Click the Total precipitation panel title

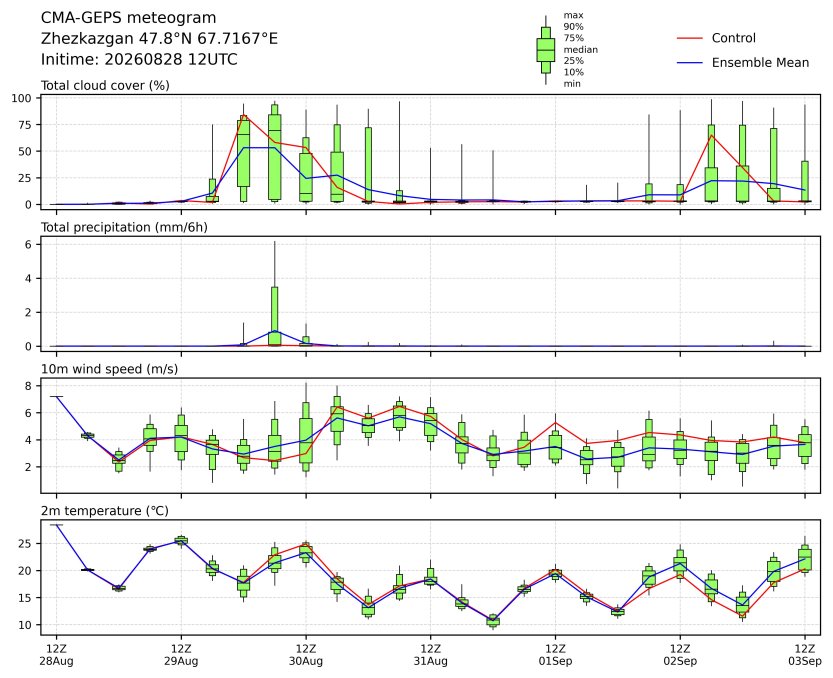coord(124,227)
